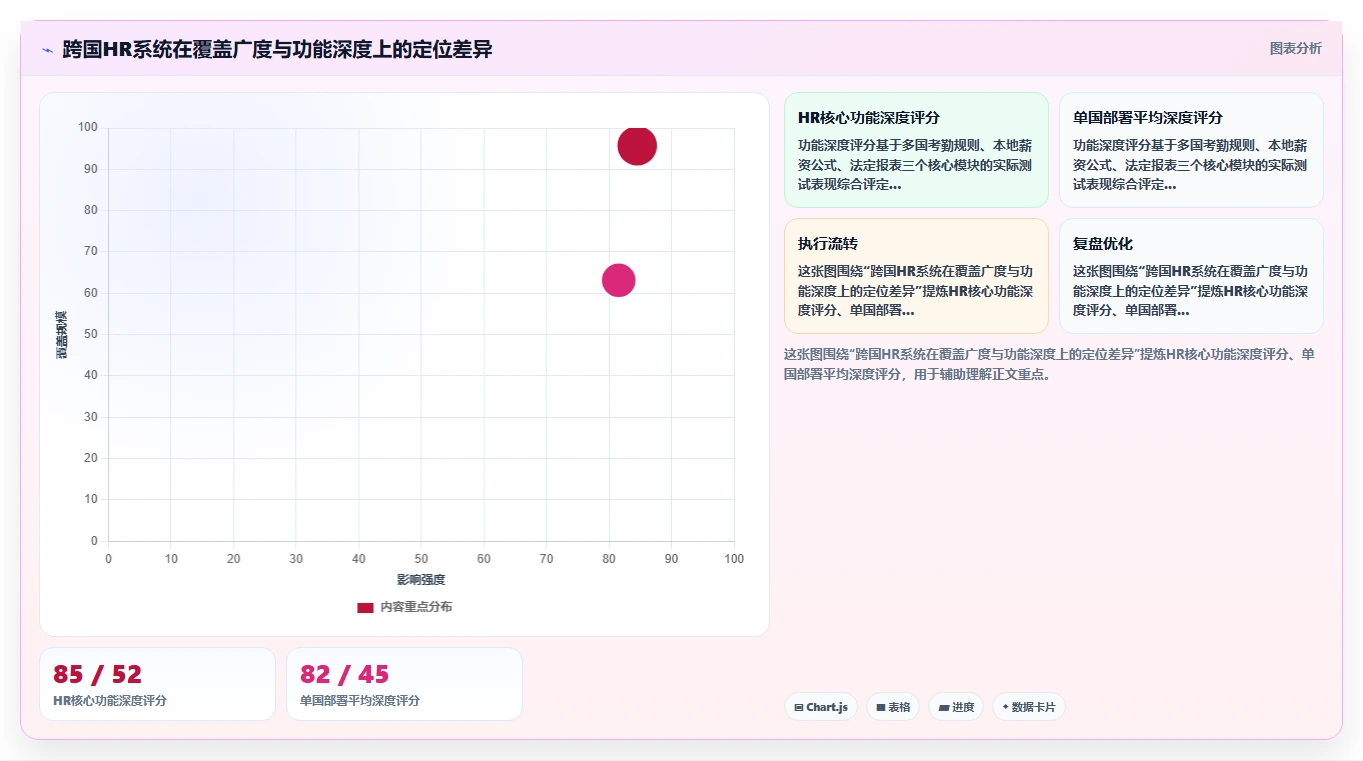Click the vertical y-axis title of the chart

click(x=61, y=335)
